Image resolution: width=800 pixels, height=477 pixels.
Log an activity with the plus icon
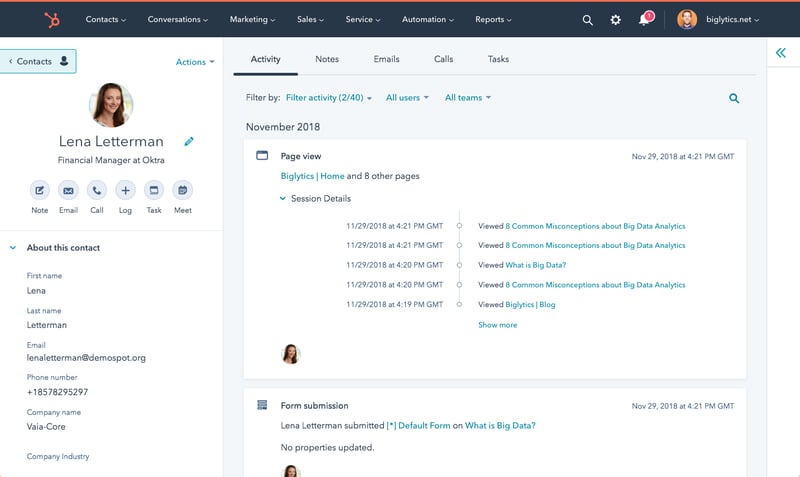pyautogui.click(x=125, y=191)
